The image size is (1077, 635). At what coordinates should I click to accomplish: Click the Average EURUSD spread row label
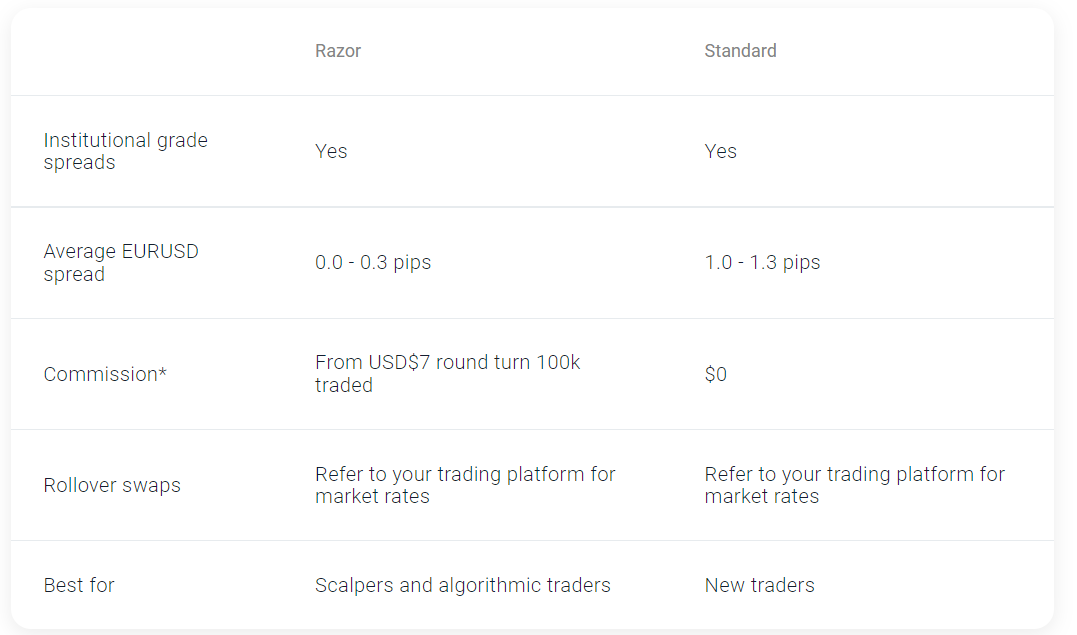point(121,262)
